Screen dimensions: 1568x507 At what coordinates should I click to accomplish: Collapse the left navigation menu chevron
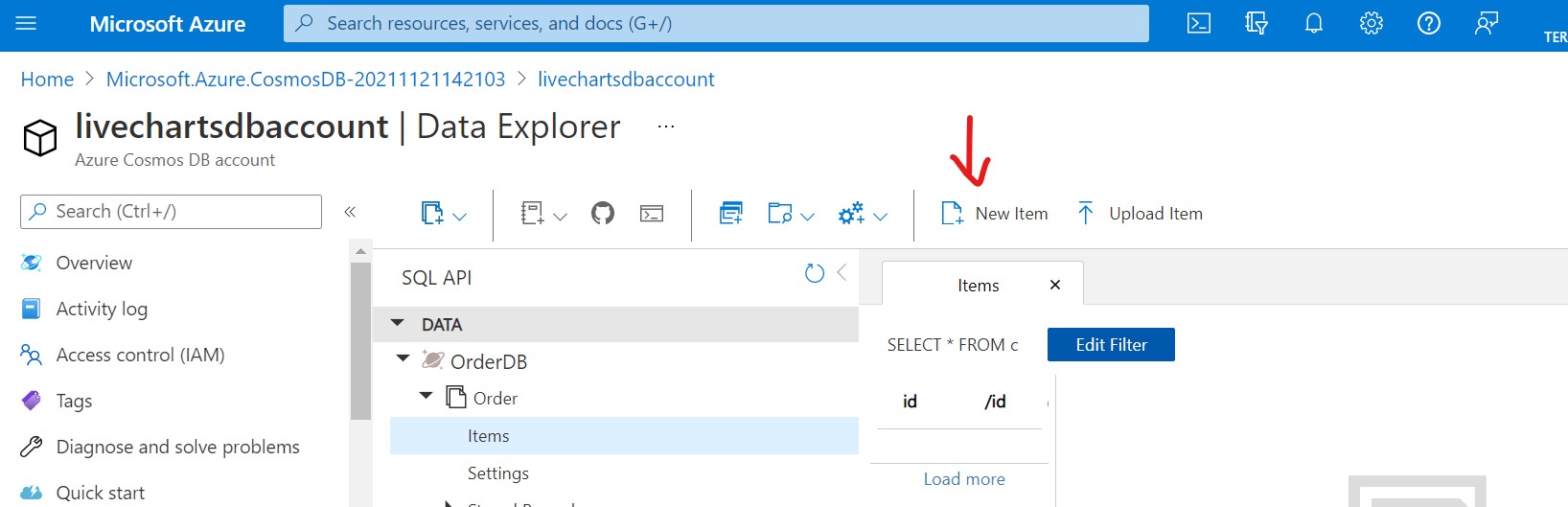pyautogui.click(x=350, y=212)
